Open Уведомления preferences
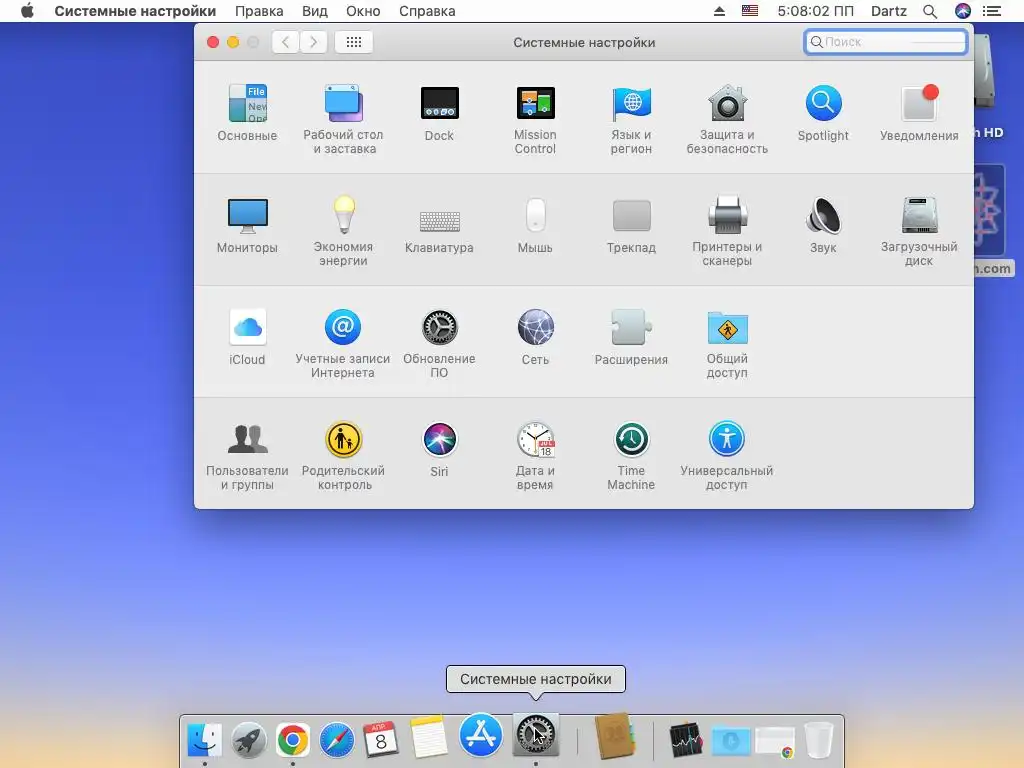Screen dimensions: 1024x768 (919, 112)
